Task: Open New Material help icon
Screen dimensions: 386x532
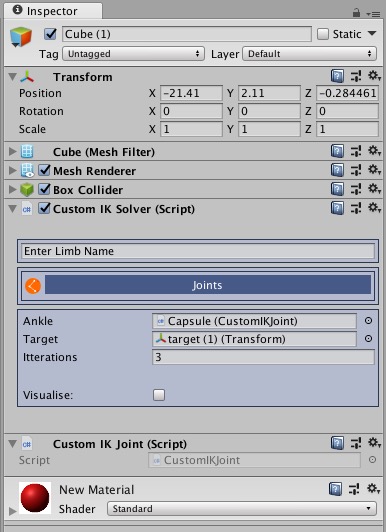Action: pos(335,489)
